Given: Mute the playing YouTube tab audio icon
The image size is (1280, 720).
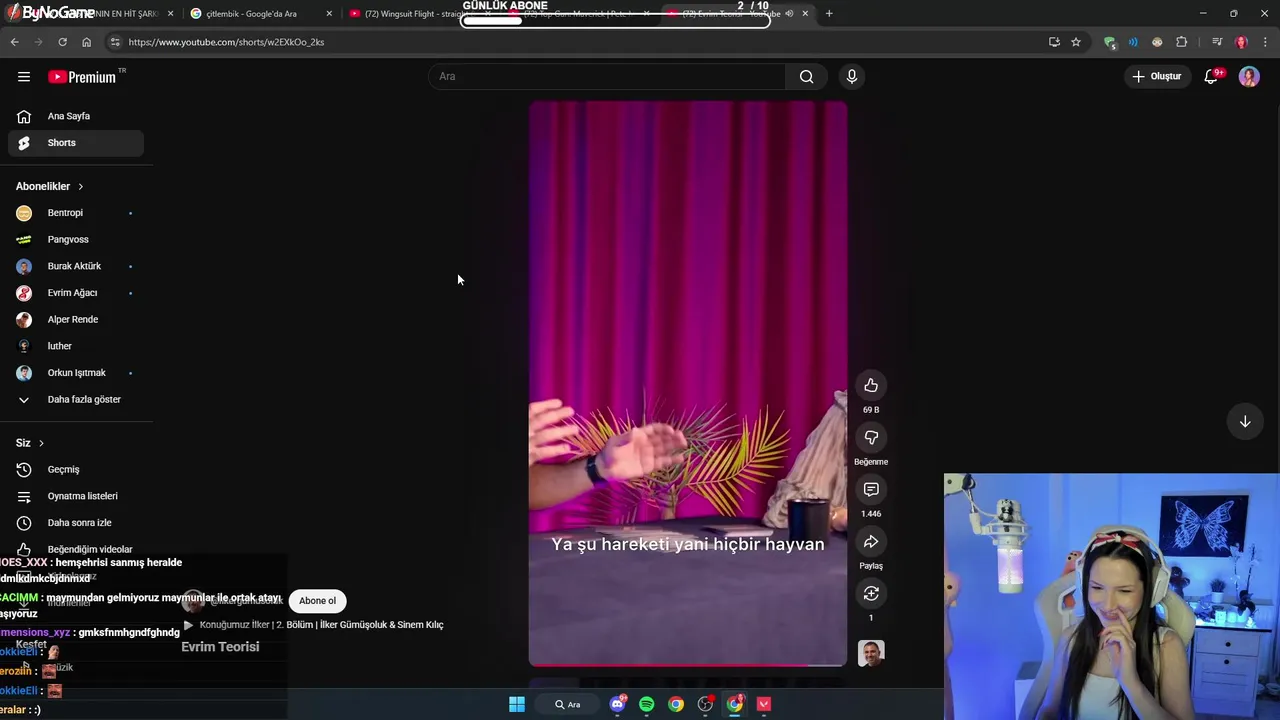Looking at the screenshot, I should [x=789, y=14].
